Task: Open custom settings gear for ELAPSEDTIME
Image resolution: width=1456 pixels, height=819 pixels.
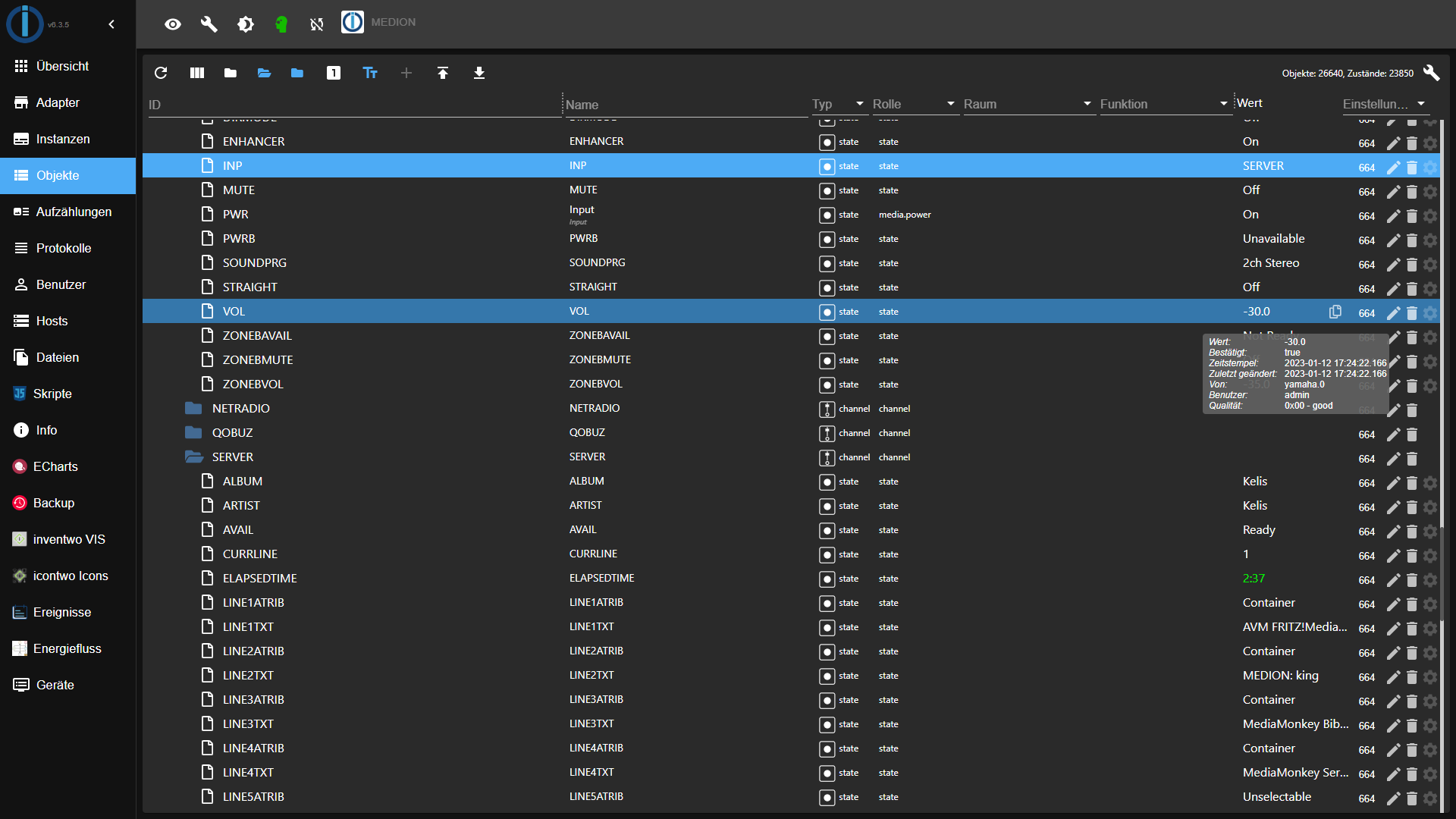Action: (1430, 580)
